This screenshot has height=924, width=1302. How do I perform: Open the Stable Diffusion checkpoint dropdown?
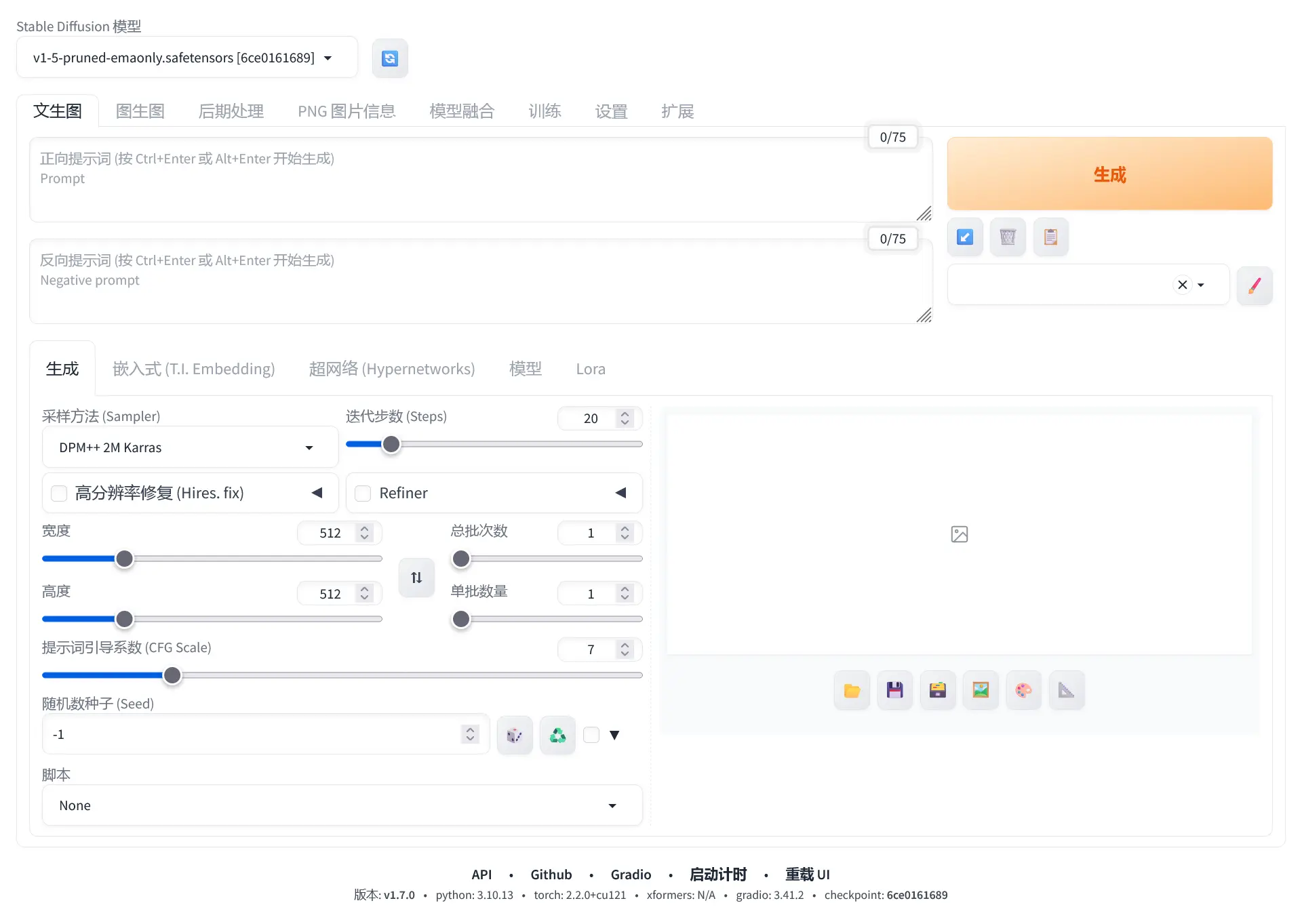(187, 58)
